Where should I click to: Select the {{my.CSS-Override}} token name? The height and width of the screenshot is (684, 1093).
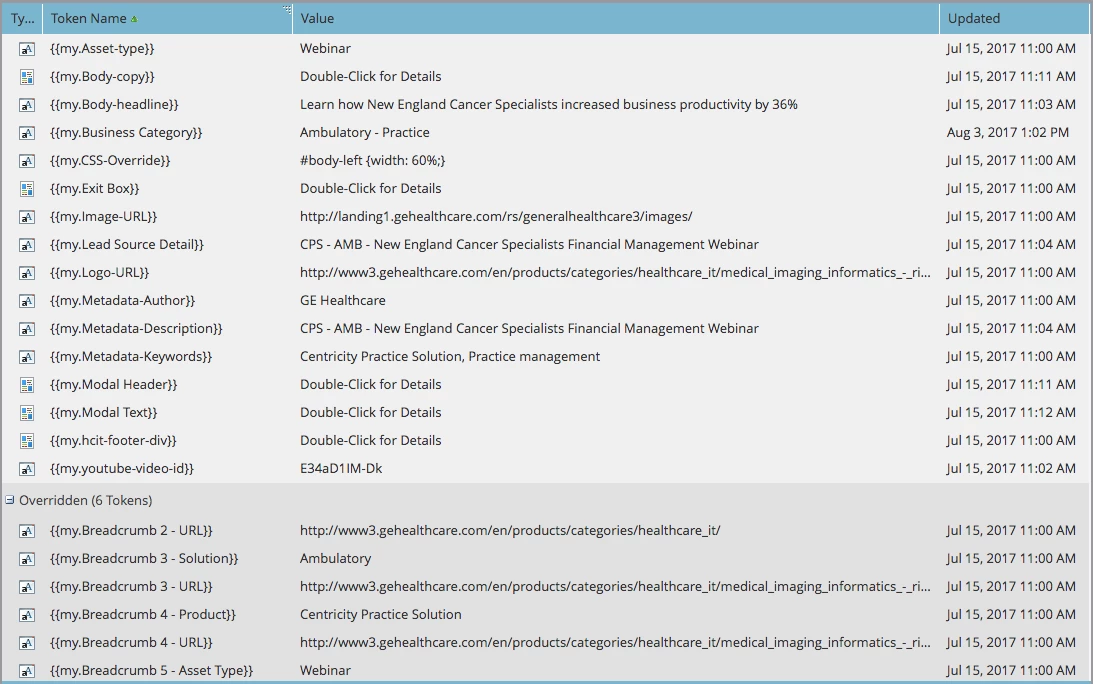110,160
